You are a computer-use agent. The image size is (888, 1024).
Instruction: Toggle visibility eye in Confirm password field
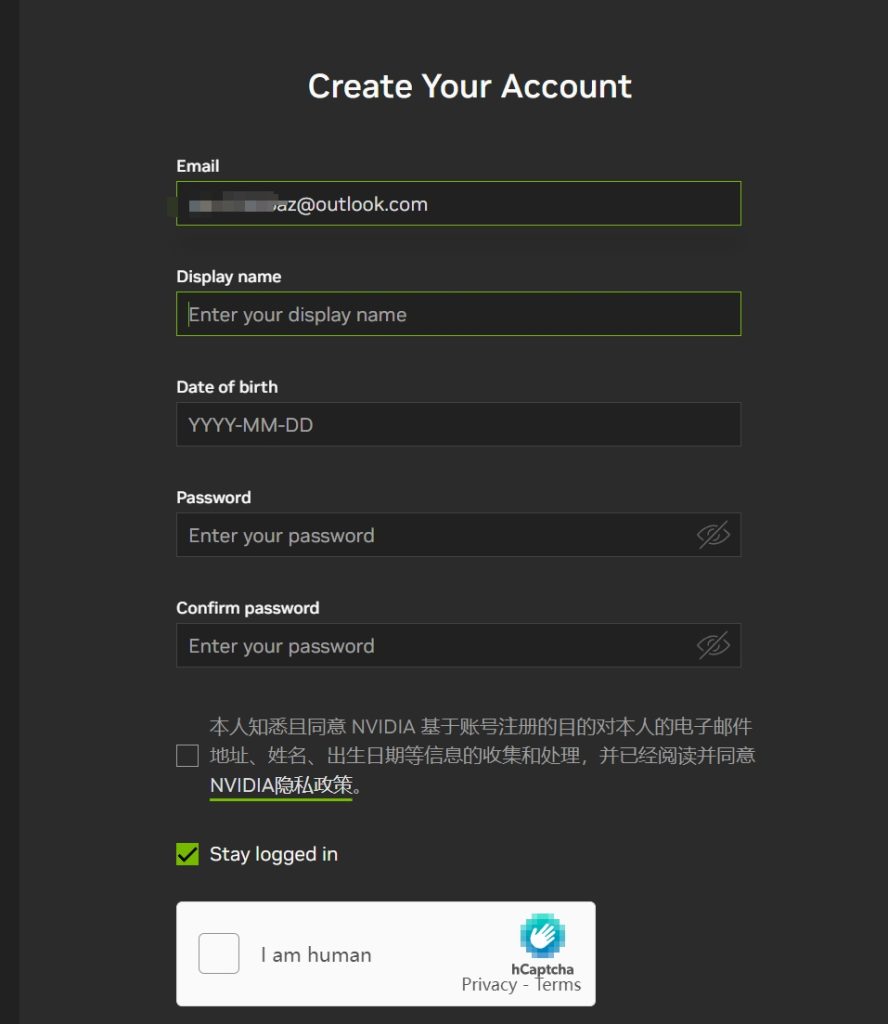pyautogui.click(x=712, y=645)
